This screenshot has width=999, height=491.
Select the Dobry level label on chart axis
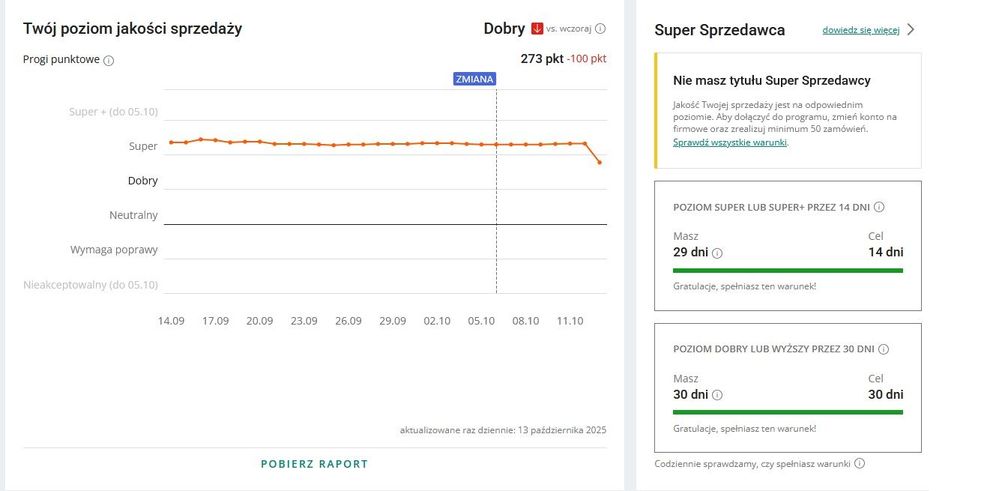coord(142,181)
